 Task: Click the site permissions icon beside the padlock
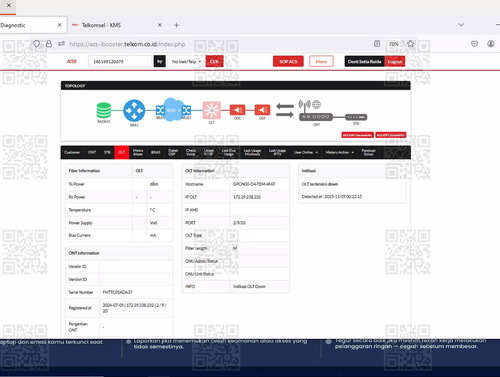tap(61, 44)
